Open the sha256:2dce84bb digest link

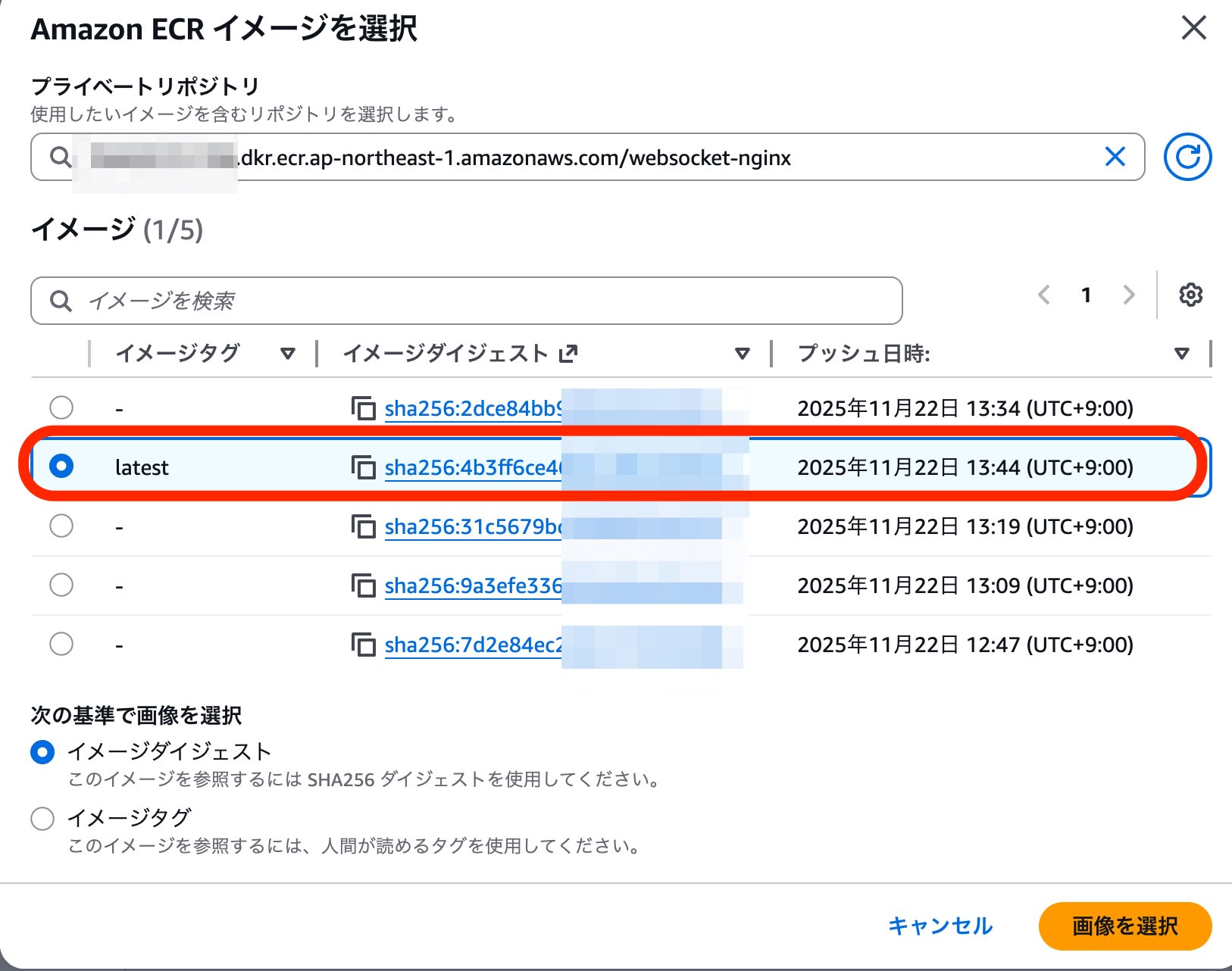474,409
